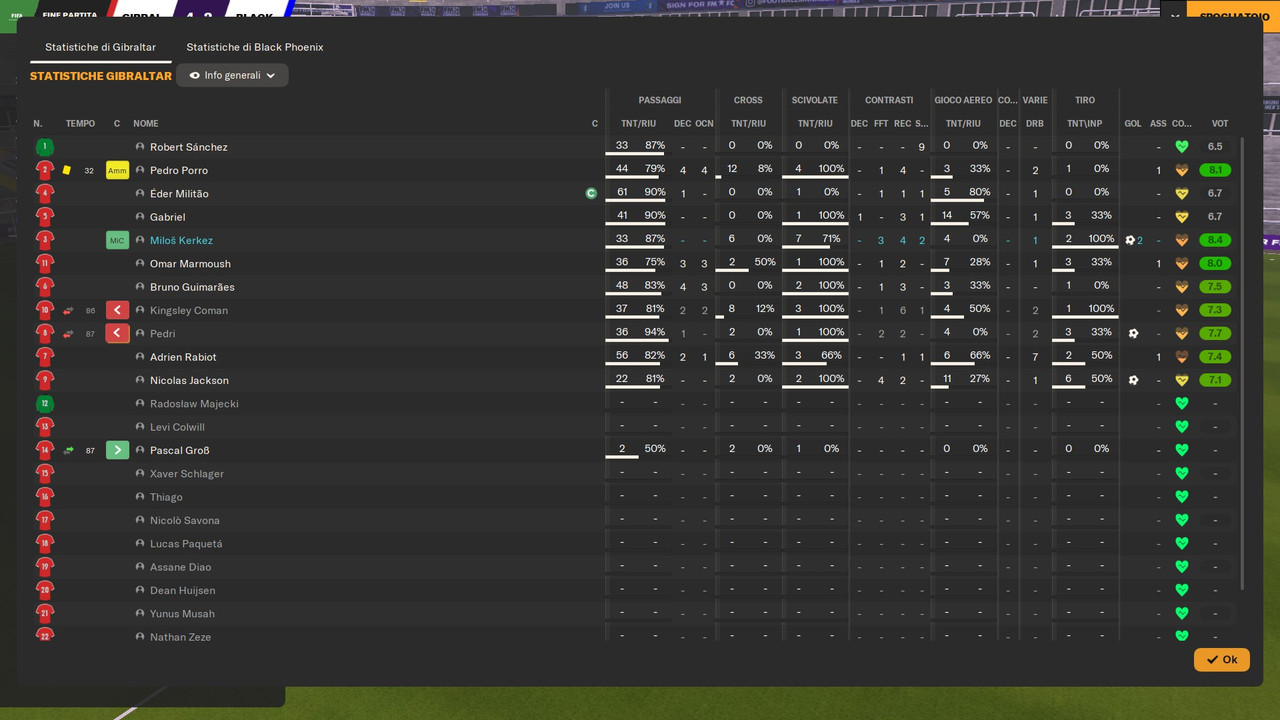This screenshot has height=720, width=1280.
Task: Click the person icon beside Bruno Guimarães
Action: (140, 287)
